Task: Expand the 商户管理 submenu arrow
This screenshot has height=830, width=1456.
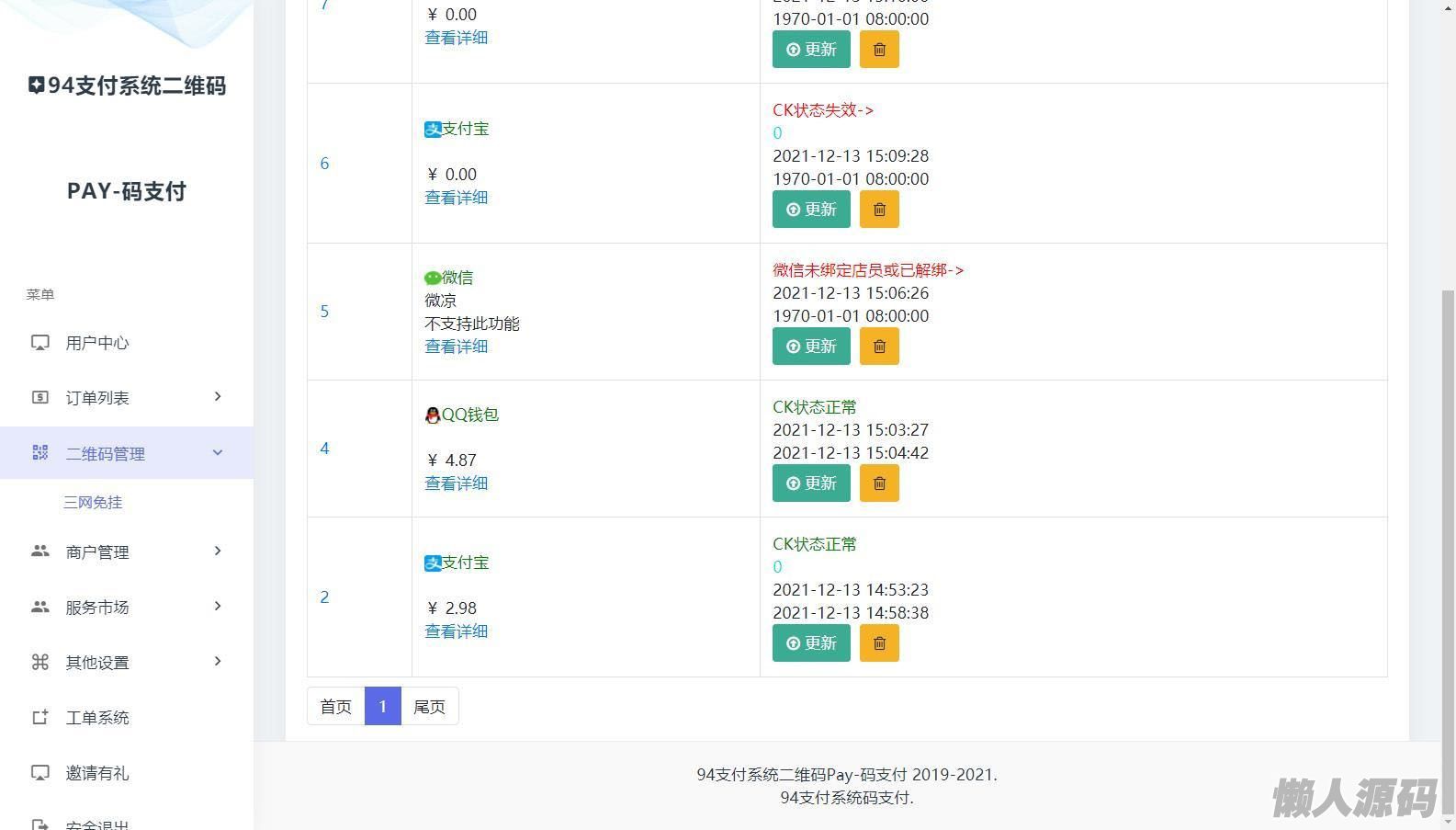Action: click(x=218, y=551)
